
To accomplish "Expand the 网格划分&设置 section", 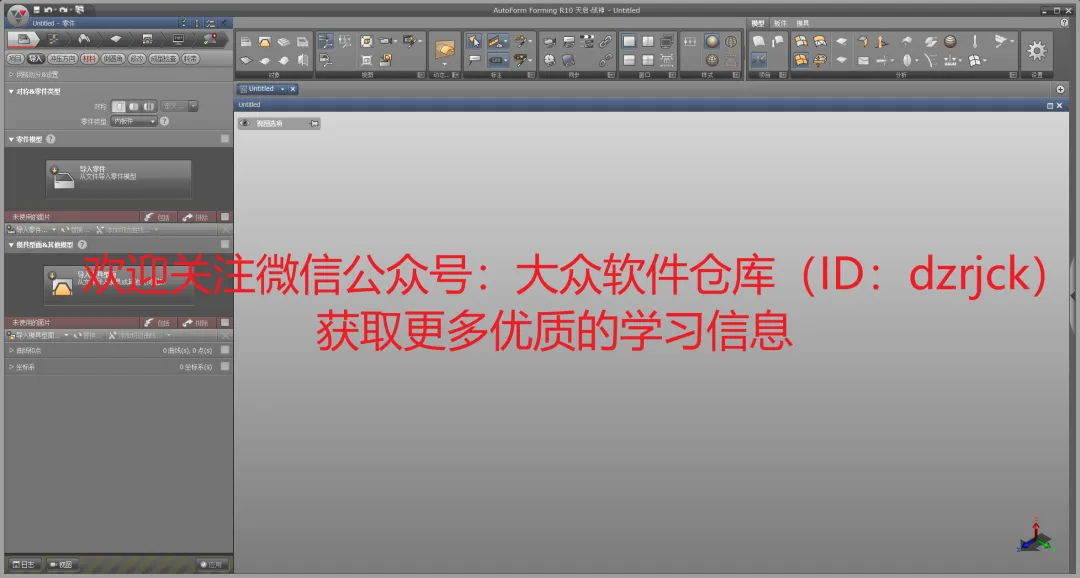I will pyautogui.click(x=11, y=74).
